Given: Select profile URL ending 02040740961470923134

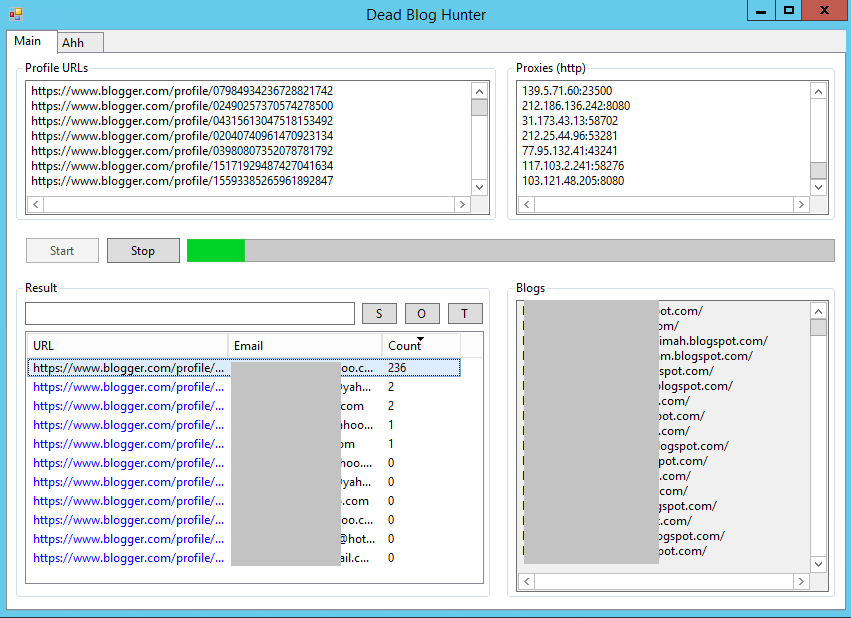Looking at the screenshot, I should (182, 136).
